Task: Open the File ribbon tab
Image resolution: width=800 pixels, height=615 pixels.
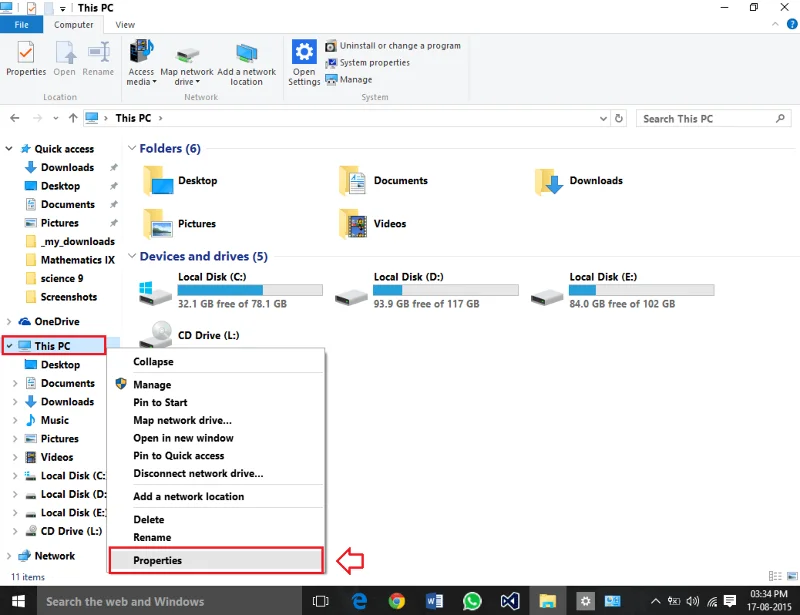Action: point(21,24)
